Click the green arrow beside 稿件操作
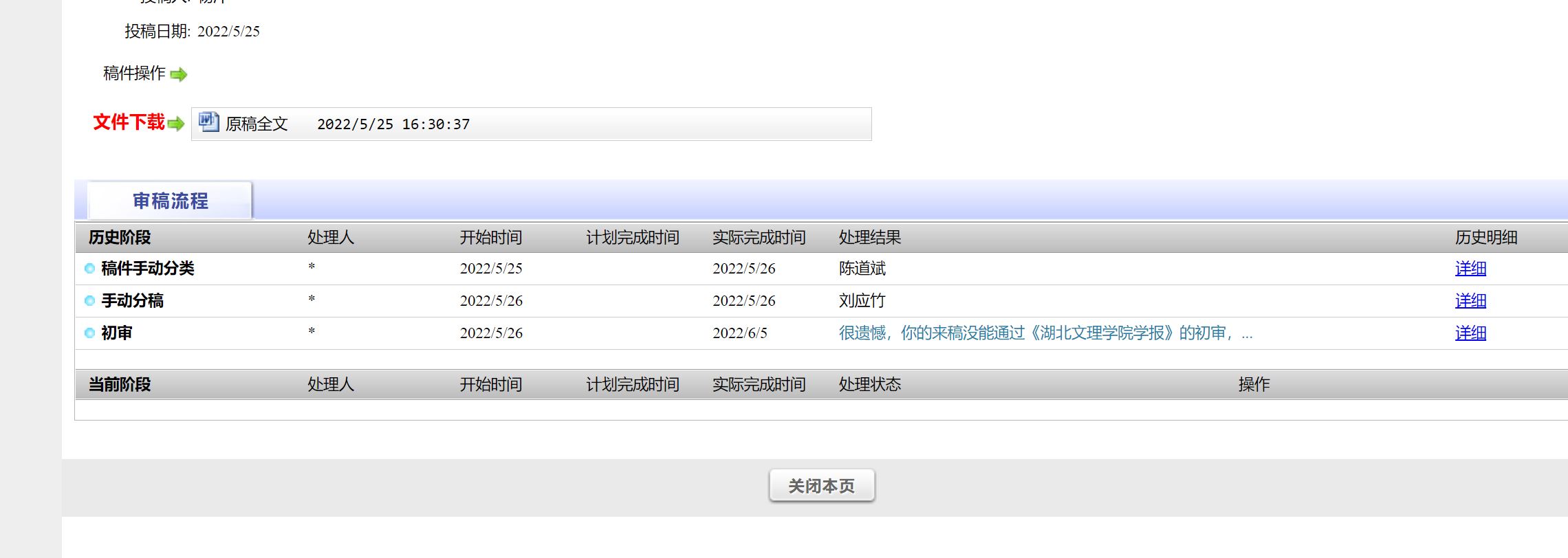1568x558 pixels. (x=178, y=74)
